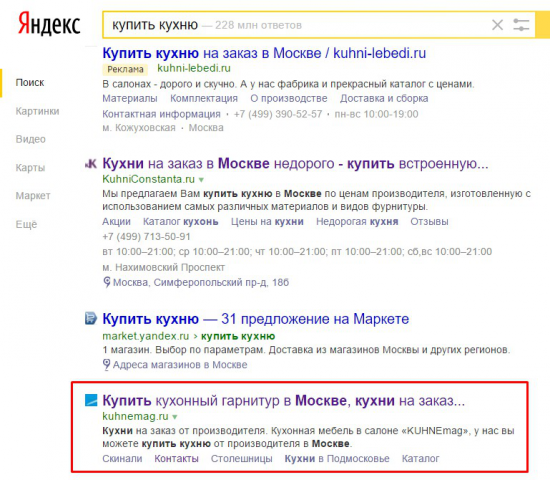Click the kuhnemag.ru blue favicon
This screenshot has width=550, height=480.
[x=91, y=400]
